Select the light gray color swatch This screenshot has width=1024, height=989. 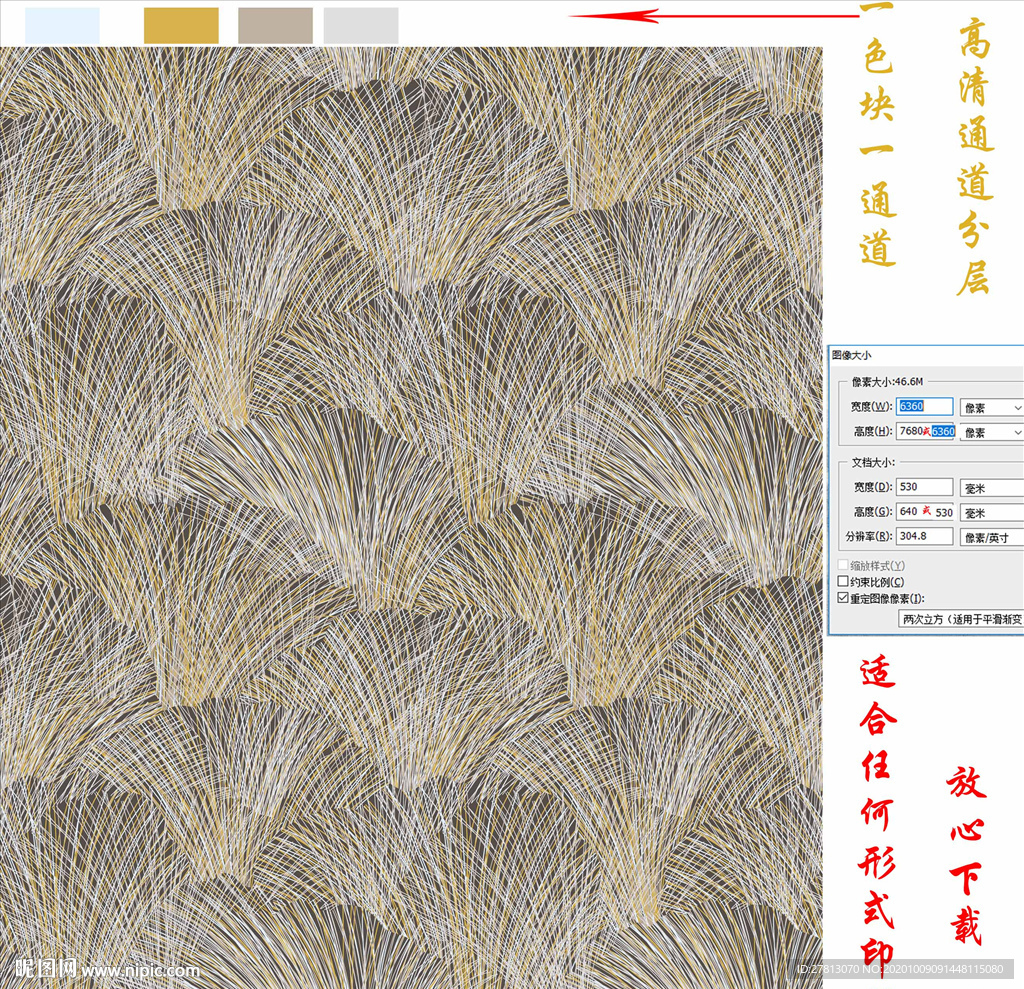tap(361, 25)
